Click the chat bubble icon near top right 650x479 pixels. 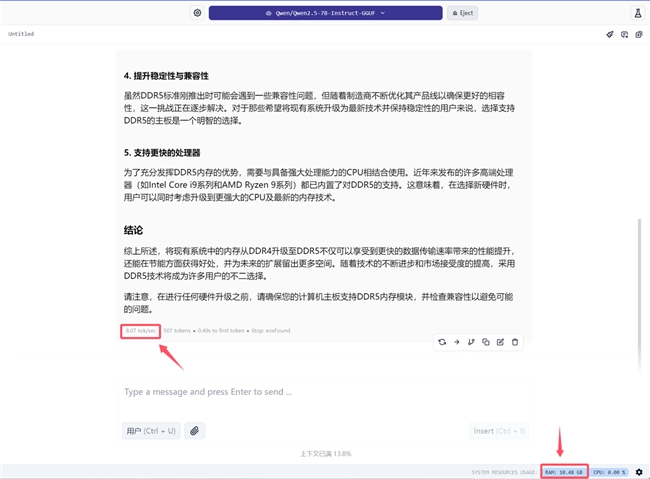click(x=624, y=34)
